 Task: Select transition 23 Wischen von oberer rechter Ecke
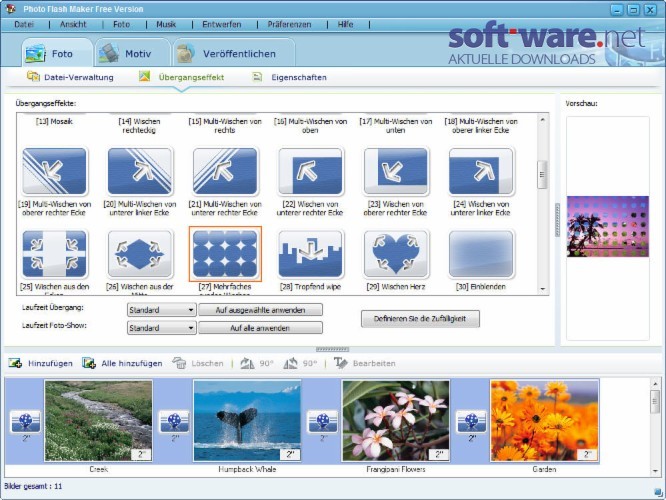point(396,171)
